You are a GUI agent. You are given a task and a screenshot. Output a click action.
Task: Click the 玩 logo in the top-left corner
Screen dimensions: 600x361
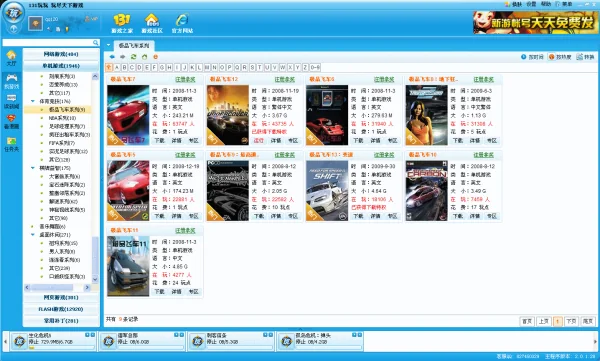click(x=13, y=12)
